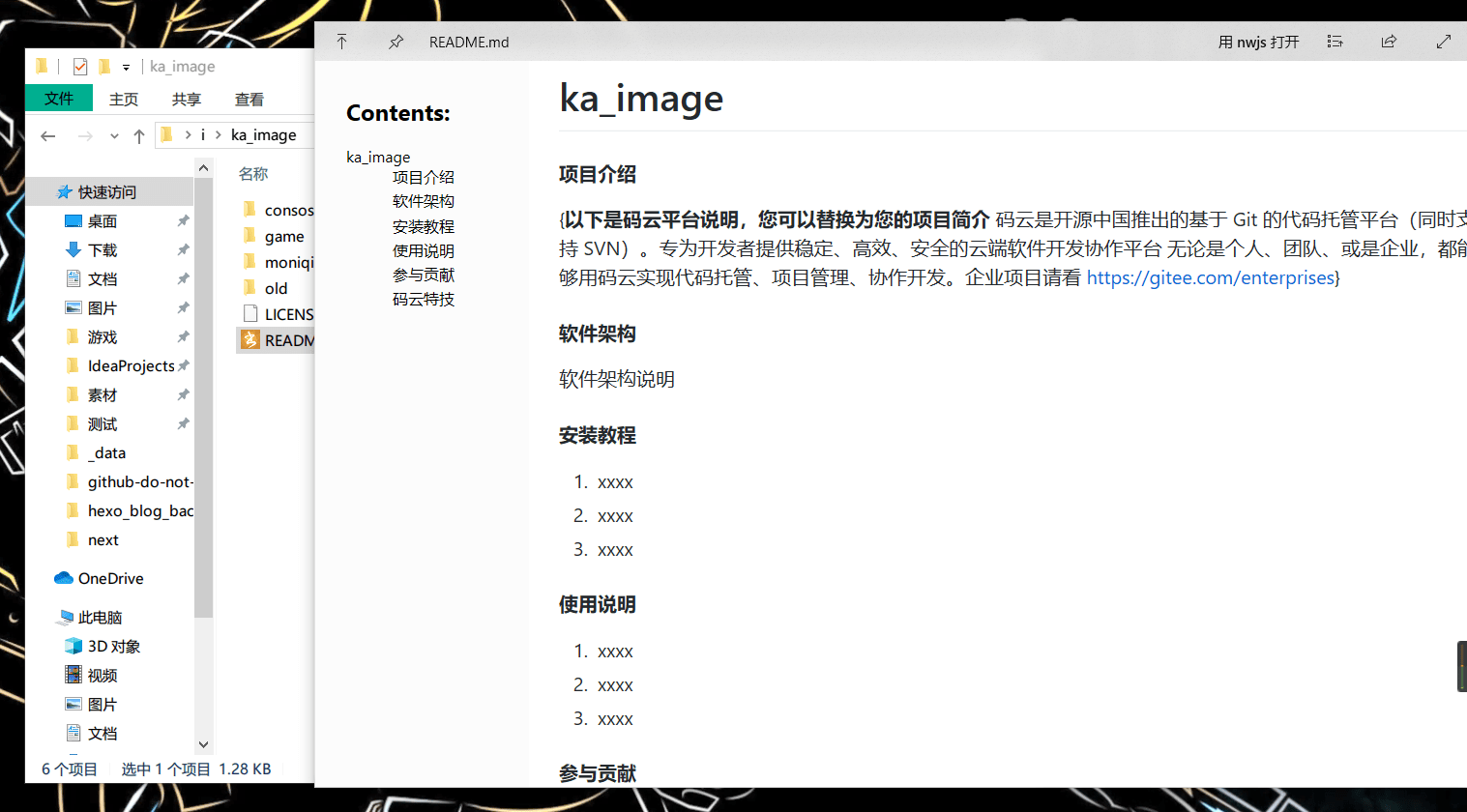The image size is (1467, 812).
Task: Open OneDrive in the navigation pane
Action: pyautogui.click(x=110, y=578)
